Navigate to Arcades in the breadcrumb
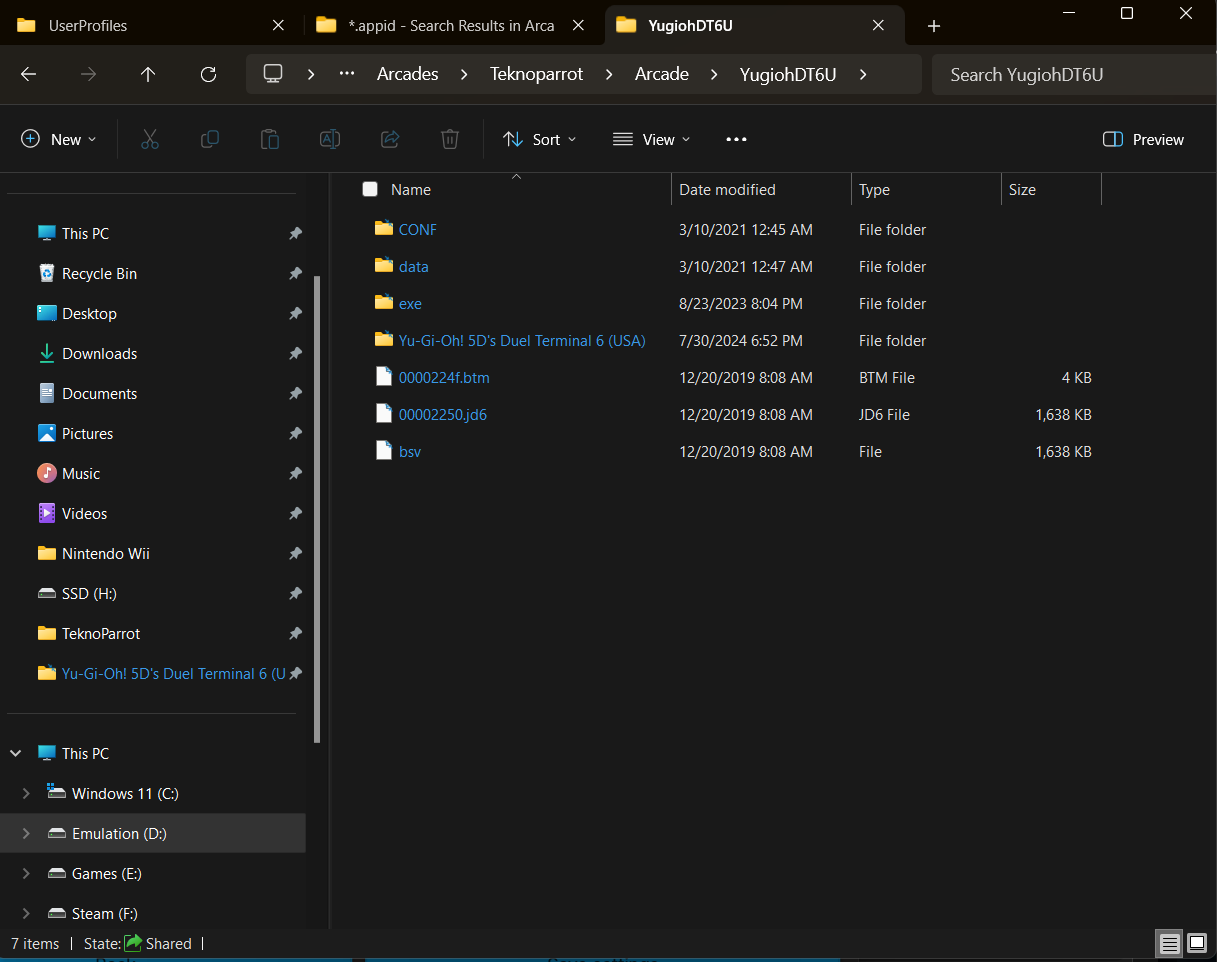The width and height of the screenshot is (1217, 962). pos(408,74)
